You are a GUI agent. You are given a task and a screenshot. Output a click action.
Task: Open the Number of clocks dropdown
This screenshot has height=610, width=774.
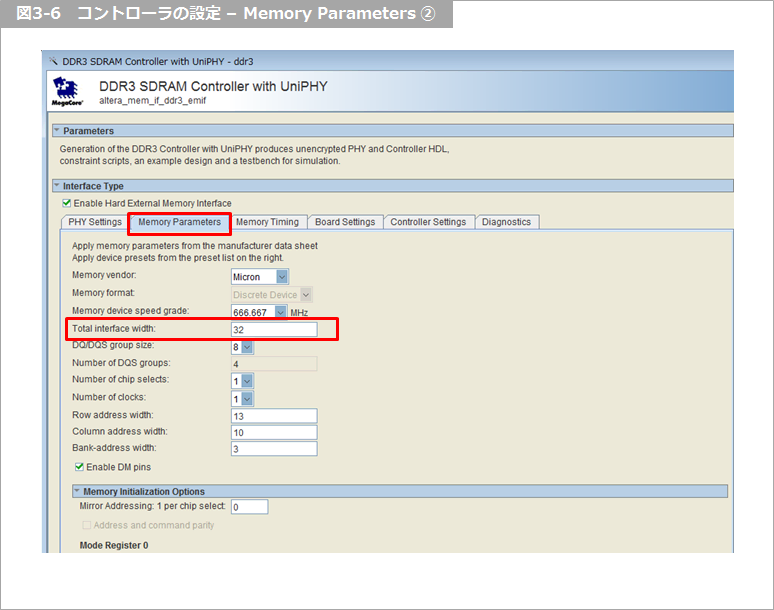[x=247, y=398]
